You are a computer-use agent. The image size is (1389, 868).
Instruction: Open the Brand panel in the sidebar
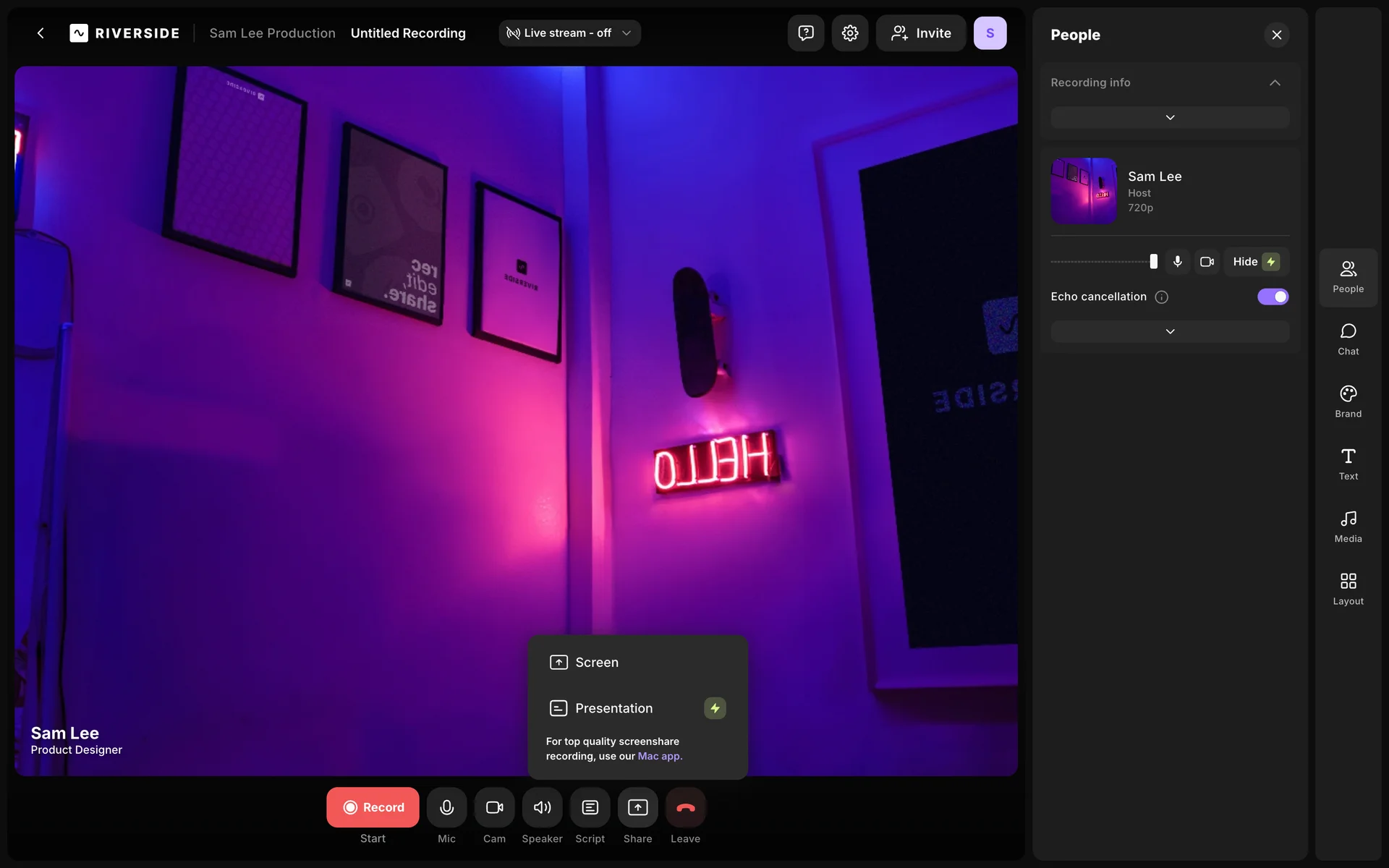coord(1348,401)
